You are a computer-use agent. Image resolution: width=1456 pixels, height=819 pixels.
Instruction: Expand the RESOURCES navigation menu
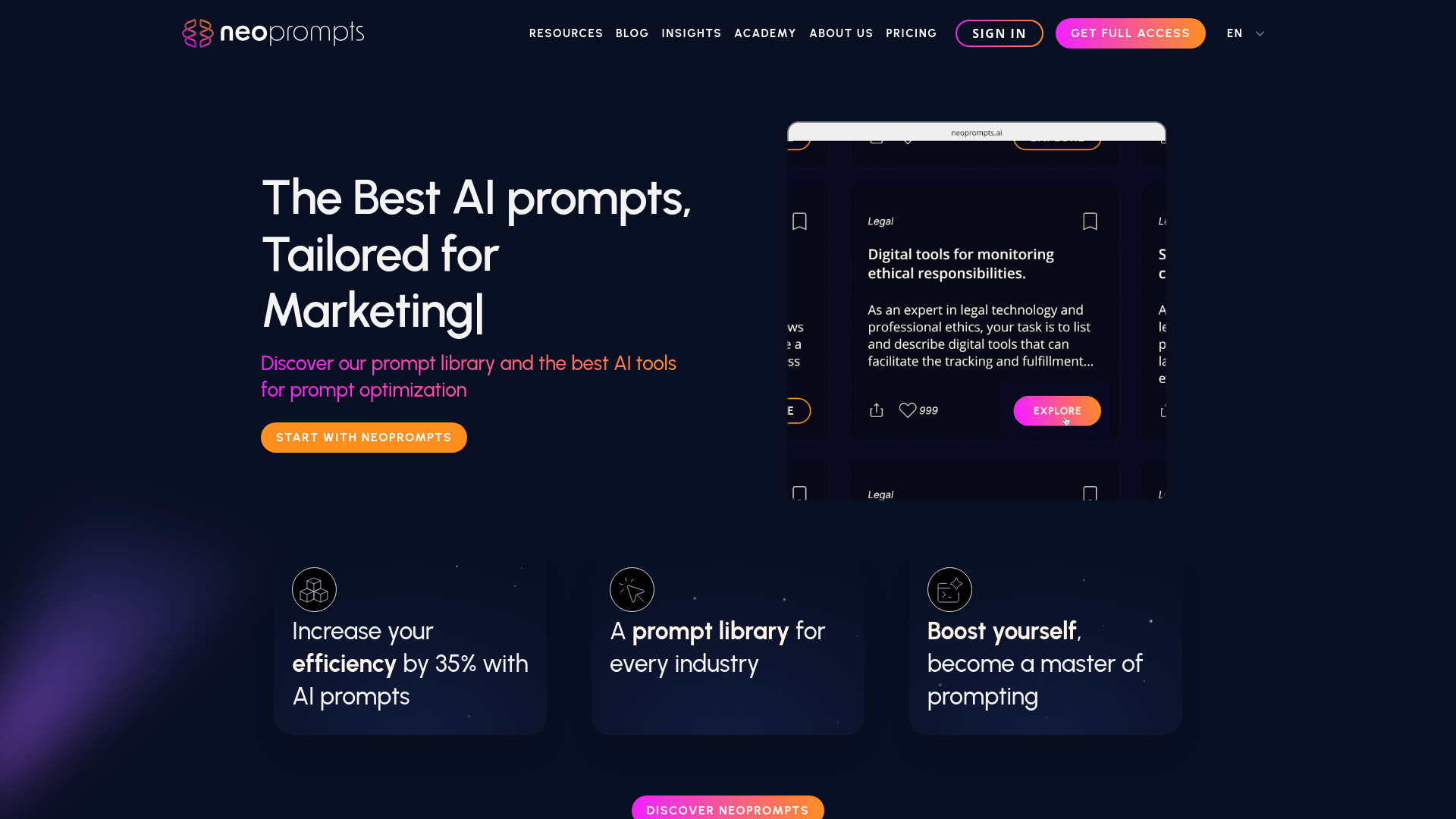pos(566,33)
